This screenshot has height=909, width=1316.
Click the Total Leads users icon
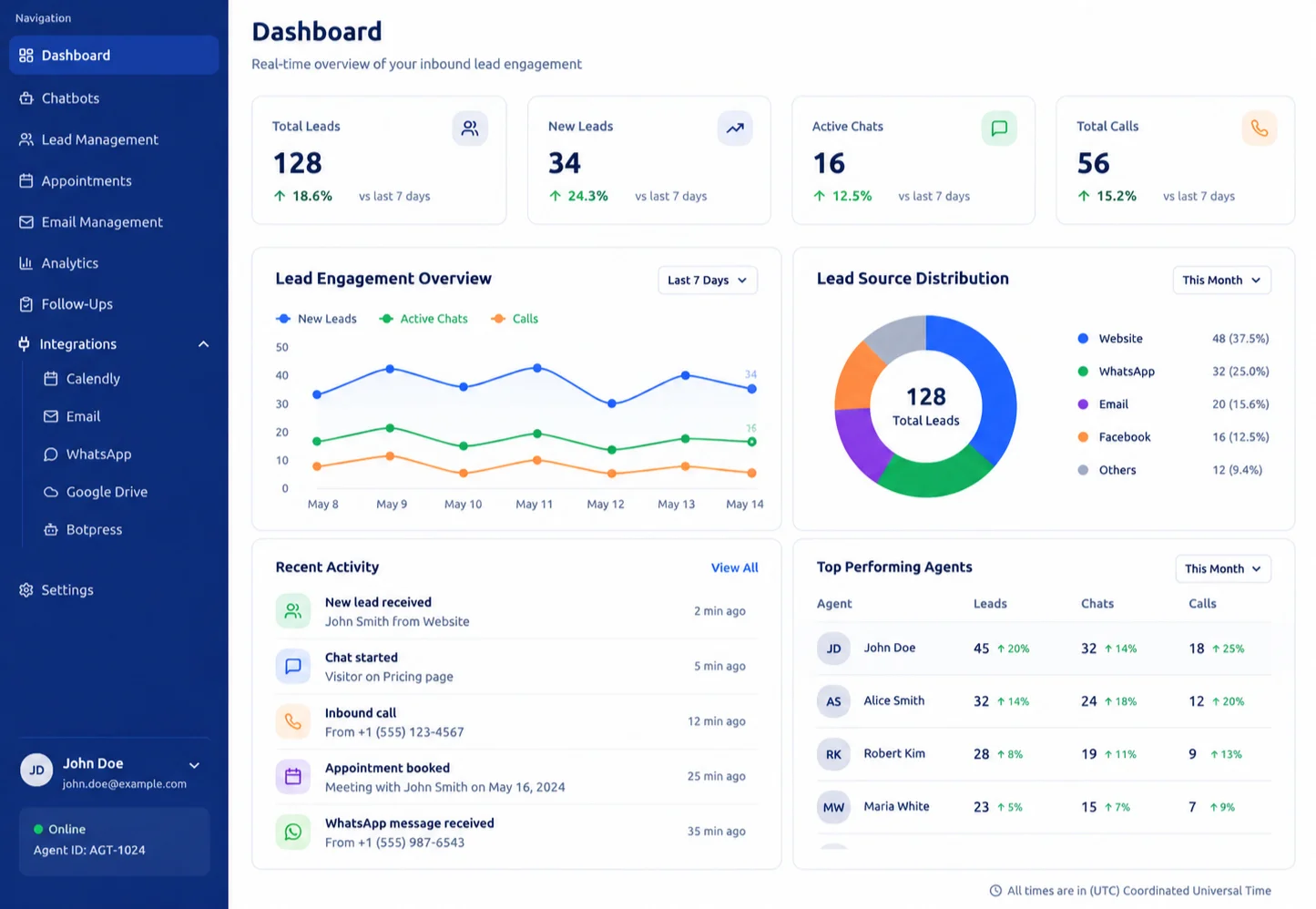[x=470, y=128]
